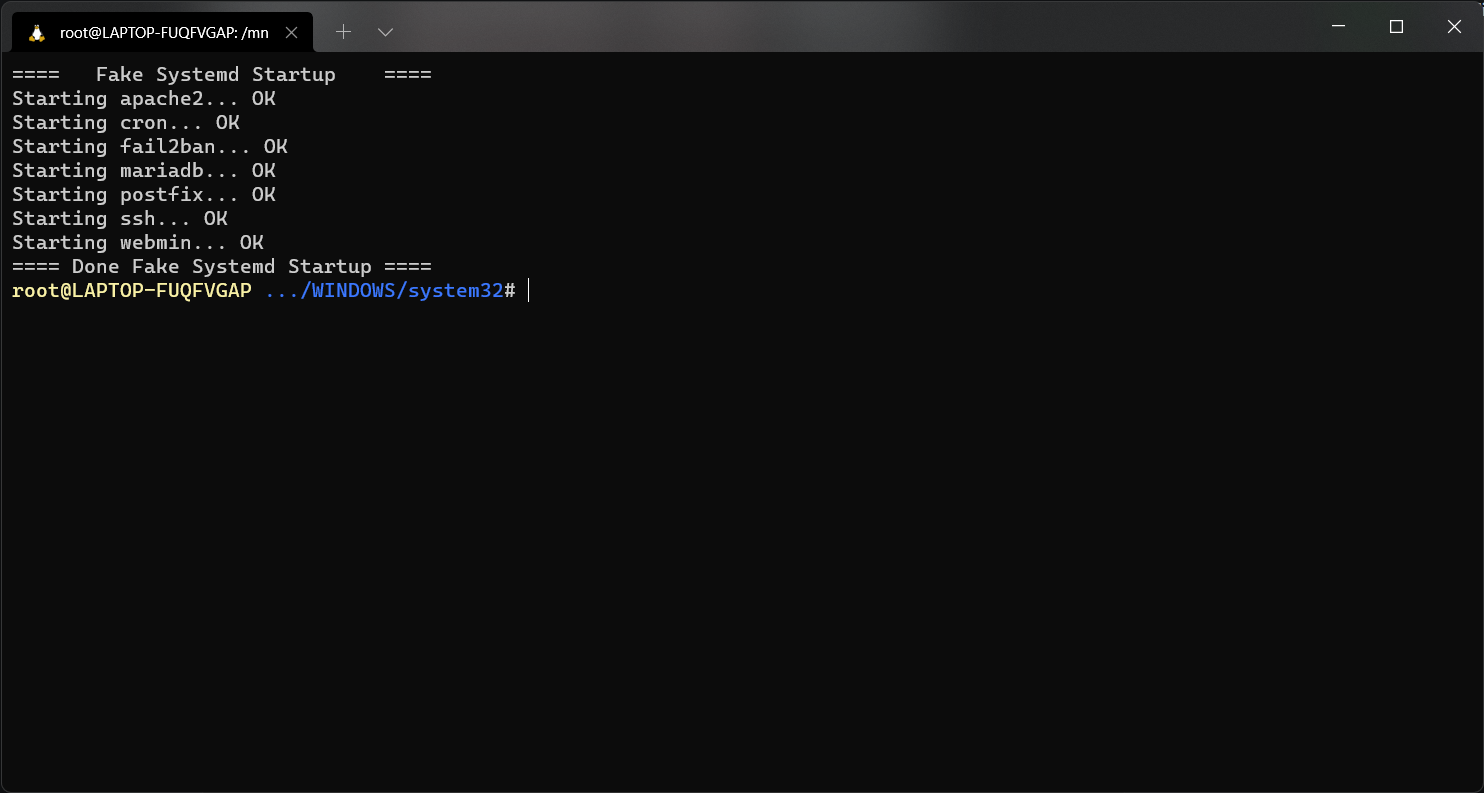Click the "Starting cron... OK" output line
This screenshot has height=793, width=1484.
pos(125,123)
